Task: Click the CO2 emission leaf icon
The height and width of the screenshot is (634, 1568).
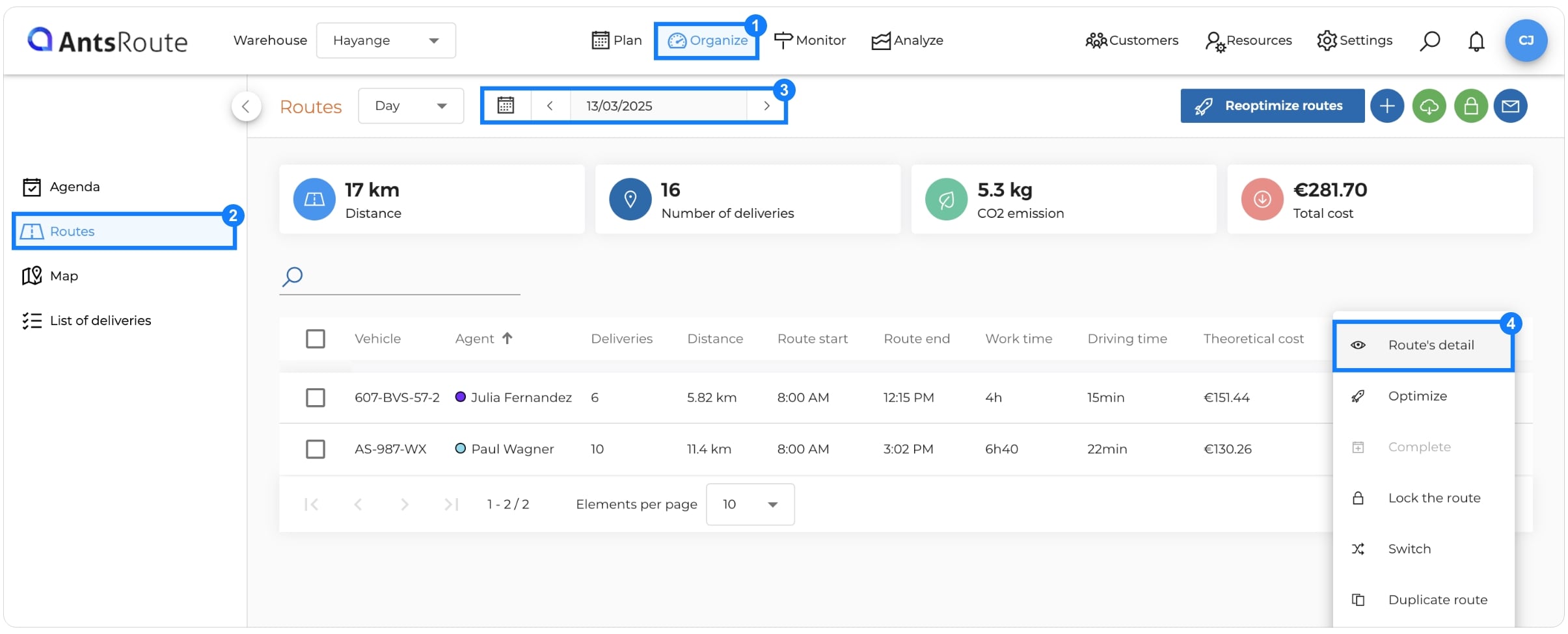Action: coord(946,199)
